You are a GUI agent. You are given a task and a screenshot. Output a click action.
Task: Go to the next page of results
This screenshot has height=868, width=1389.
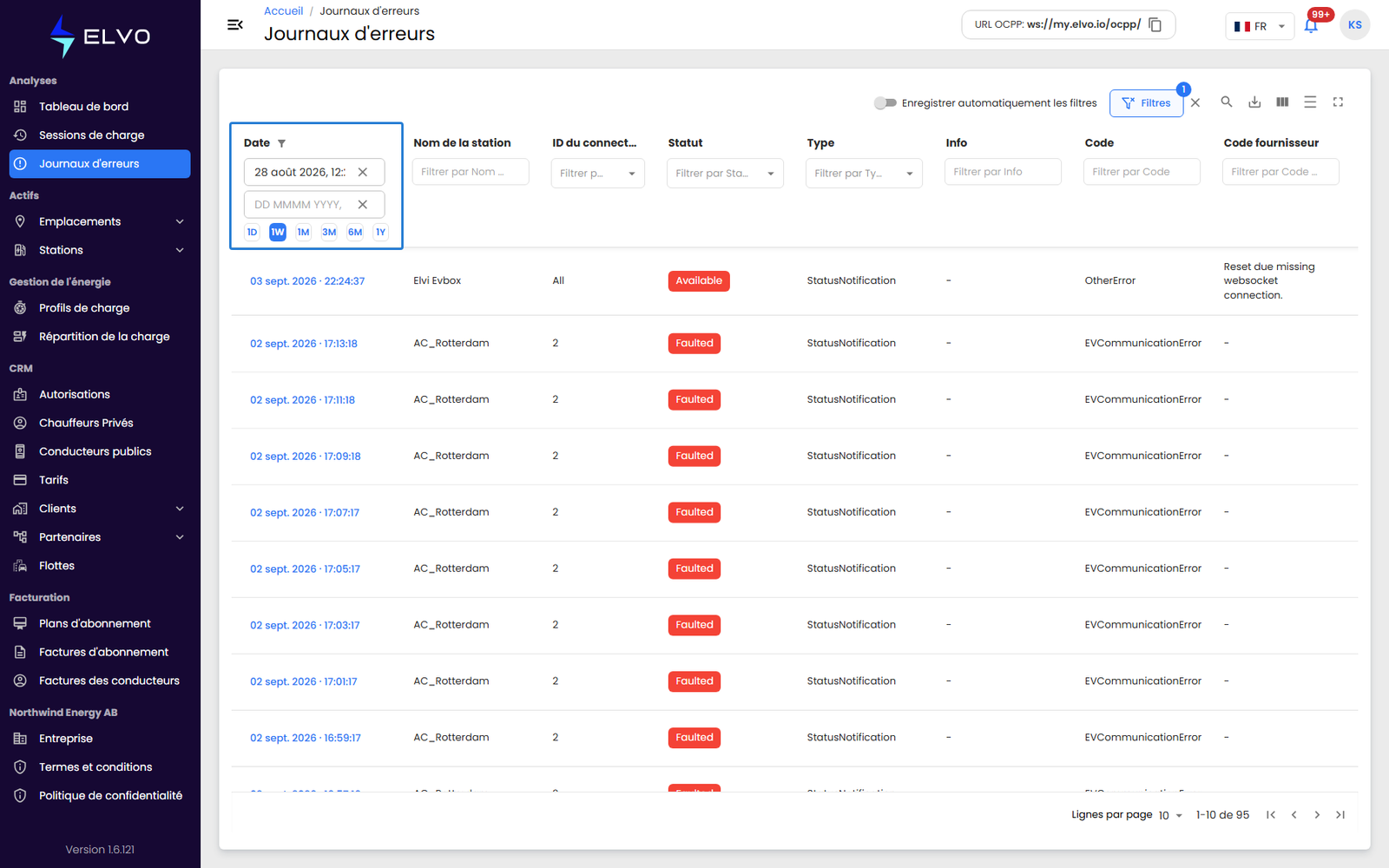[1317, 814]
